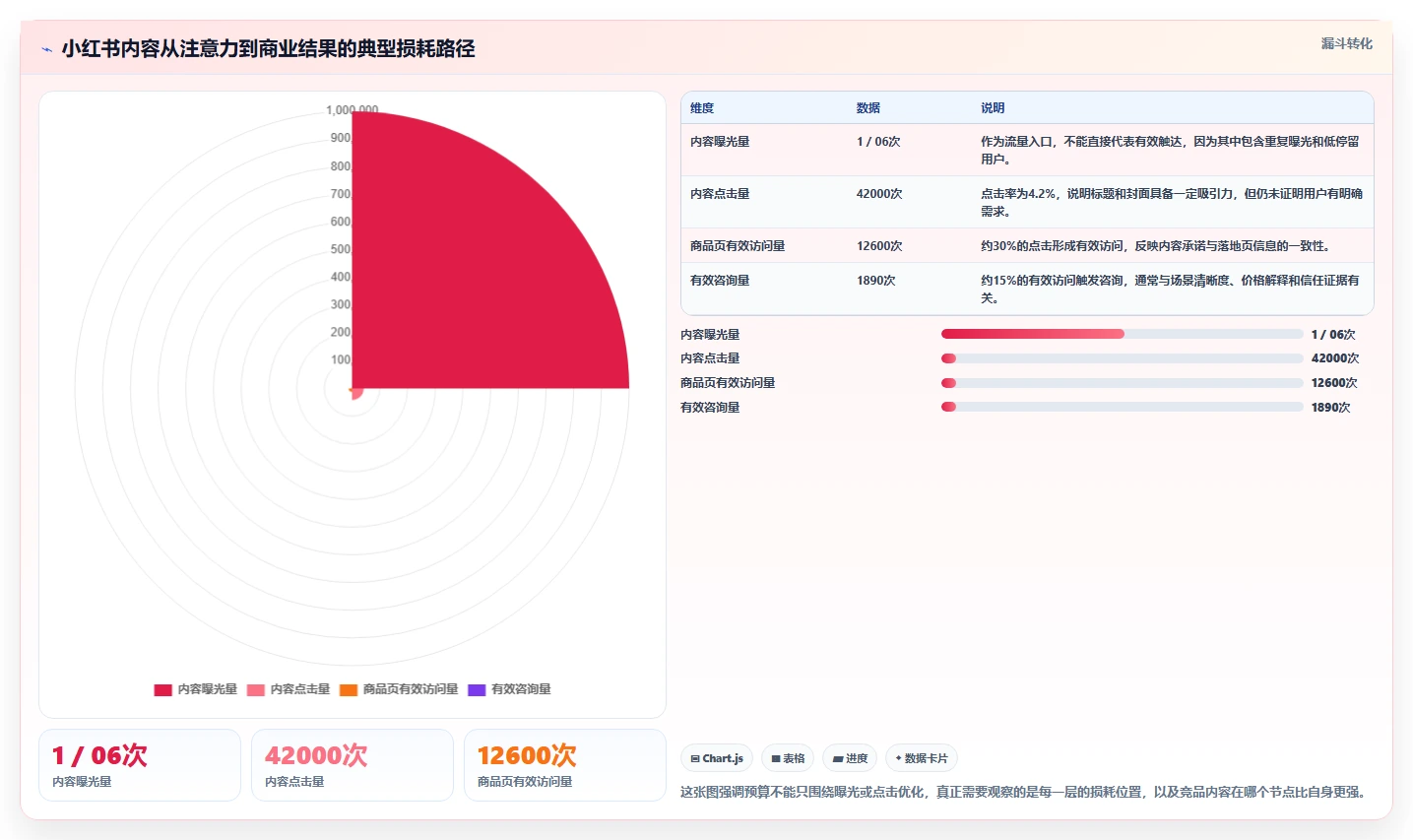This screenshot has width=1413, height=840.
Task: Click the 1,000,000 axis label
Action: tap(352, 110)
